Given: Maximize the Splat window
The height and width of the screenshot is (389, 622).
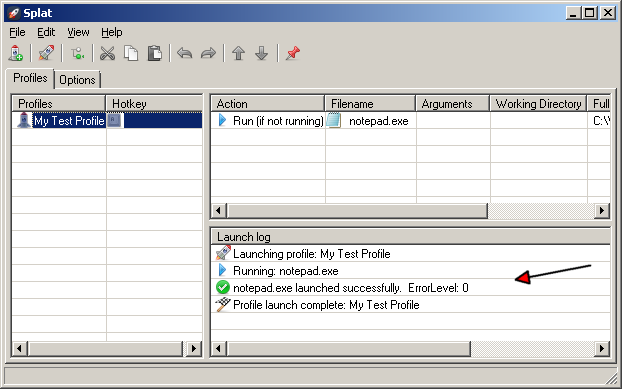Looking at the screenshot, I should (589, 13).
